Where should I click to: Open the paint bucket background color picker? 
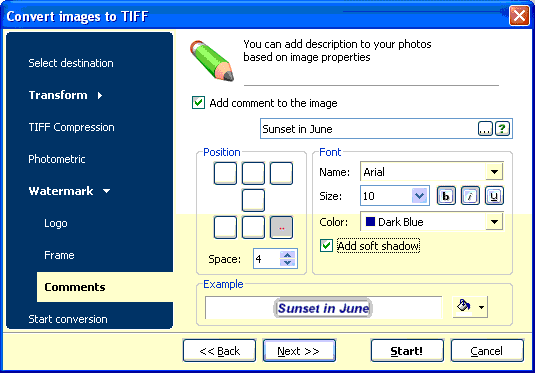[470, 307]
